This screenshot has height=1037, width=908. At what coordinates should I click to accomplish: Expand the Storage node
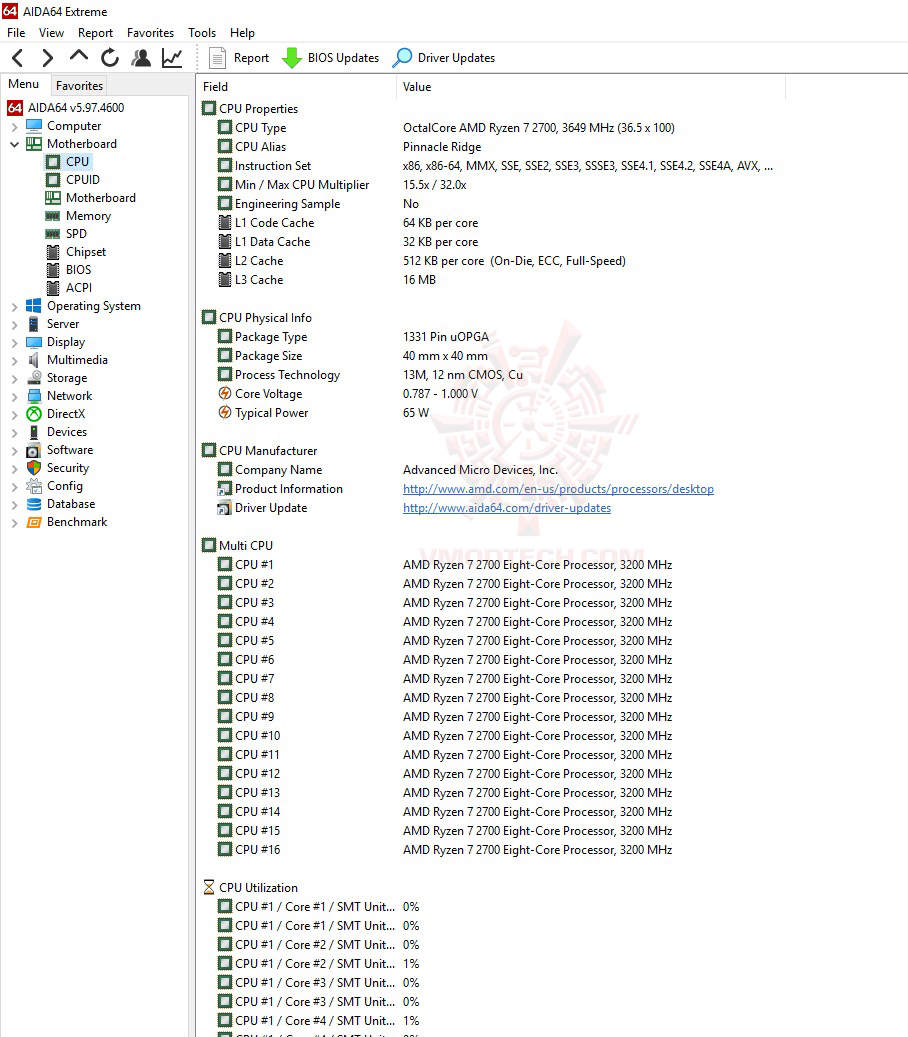click(x=14, y=378)
